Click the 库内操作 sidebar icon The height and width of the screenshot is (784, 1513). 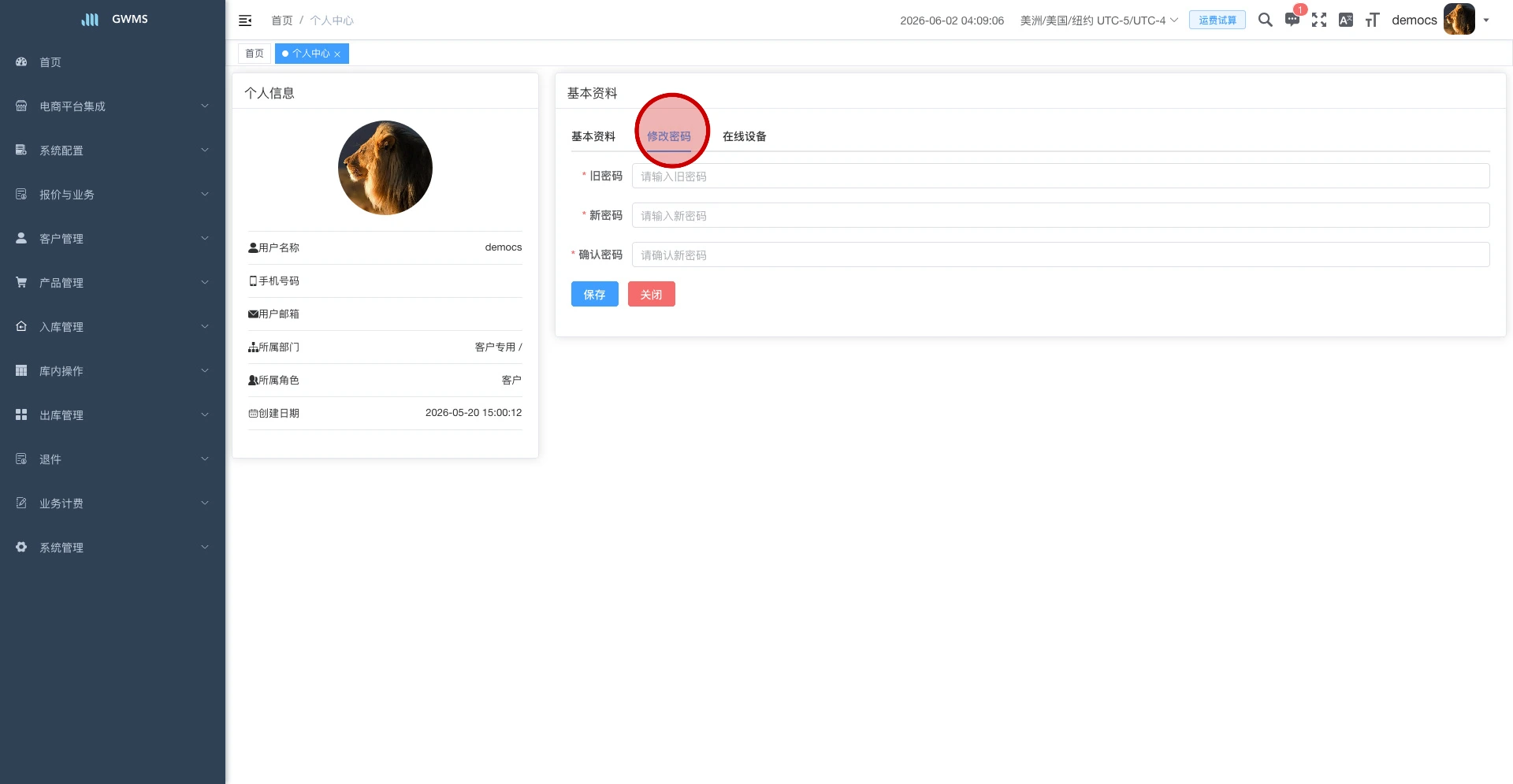(x=21, y=370)
